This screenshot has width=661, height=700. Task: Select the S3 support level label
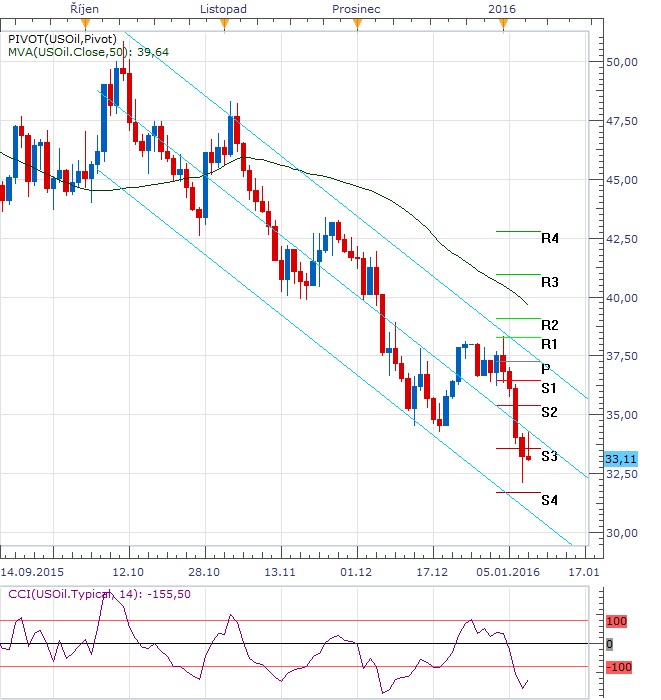point(549,456)
